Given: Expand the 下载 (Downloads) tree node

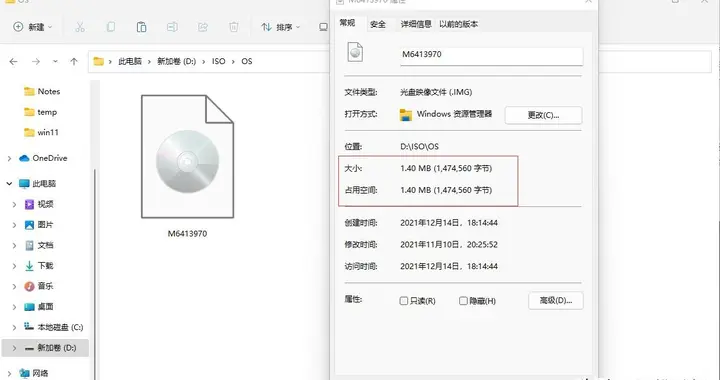Looking at the screenshot, I should click(x=14, y=266).
